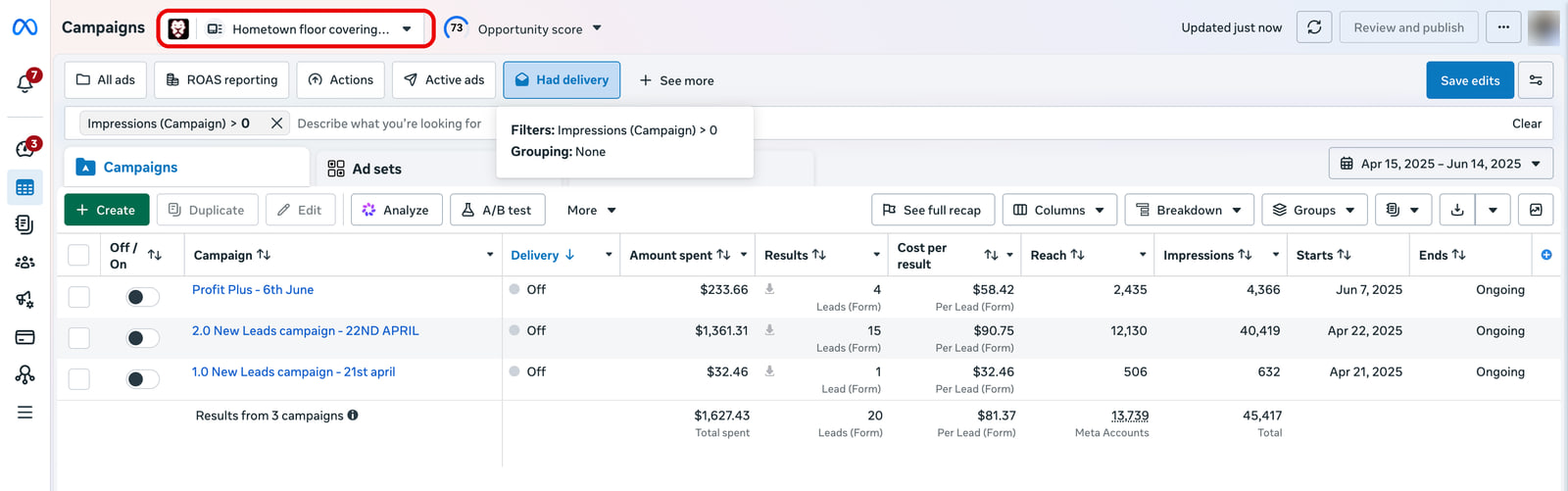Click download icon in 2.0 New Leads row

coord(769,330)
